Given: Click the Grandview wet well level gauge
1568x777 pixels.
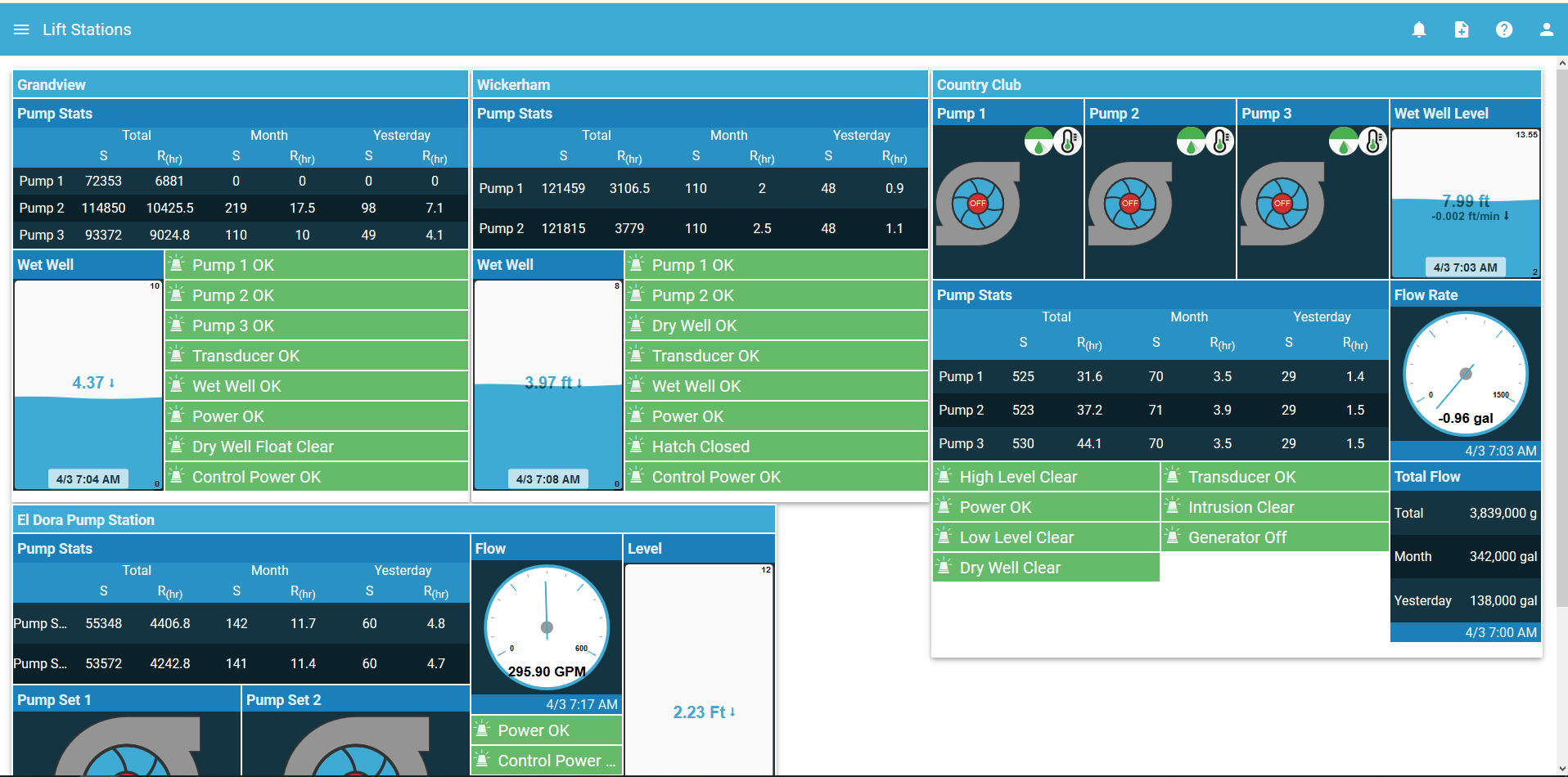Looking at the screenshot, I should (88, 385).
